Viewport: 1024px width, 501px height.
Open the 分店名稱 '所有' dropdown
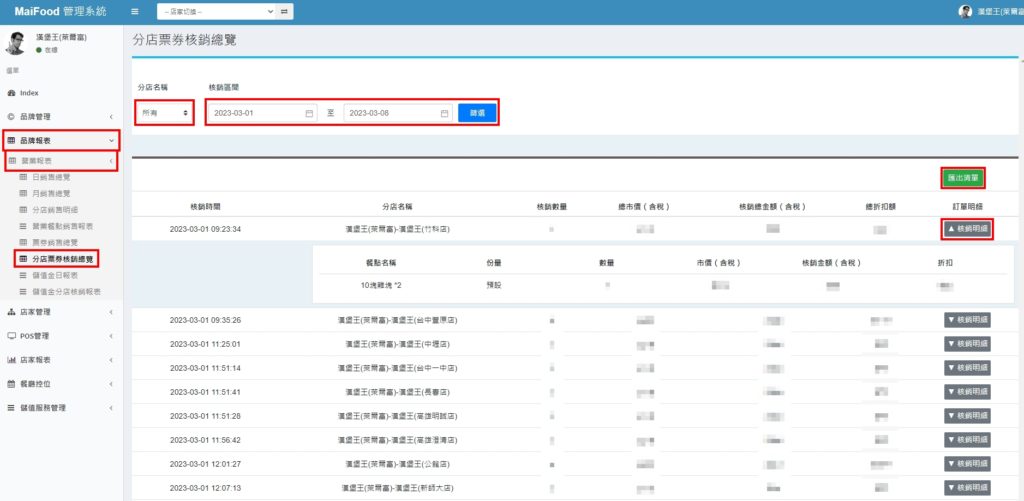point(164,113)
